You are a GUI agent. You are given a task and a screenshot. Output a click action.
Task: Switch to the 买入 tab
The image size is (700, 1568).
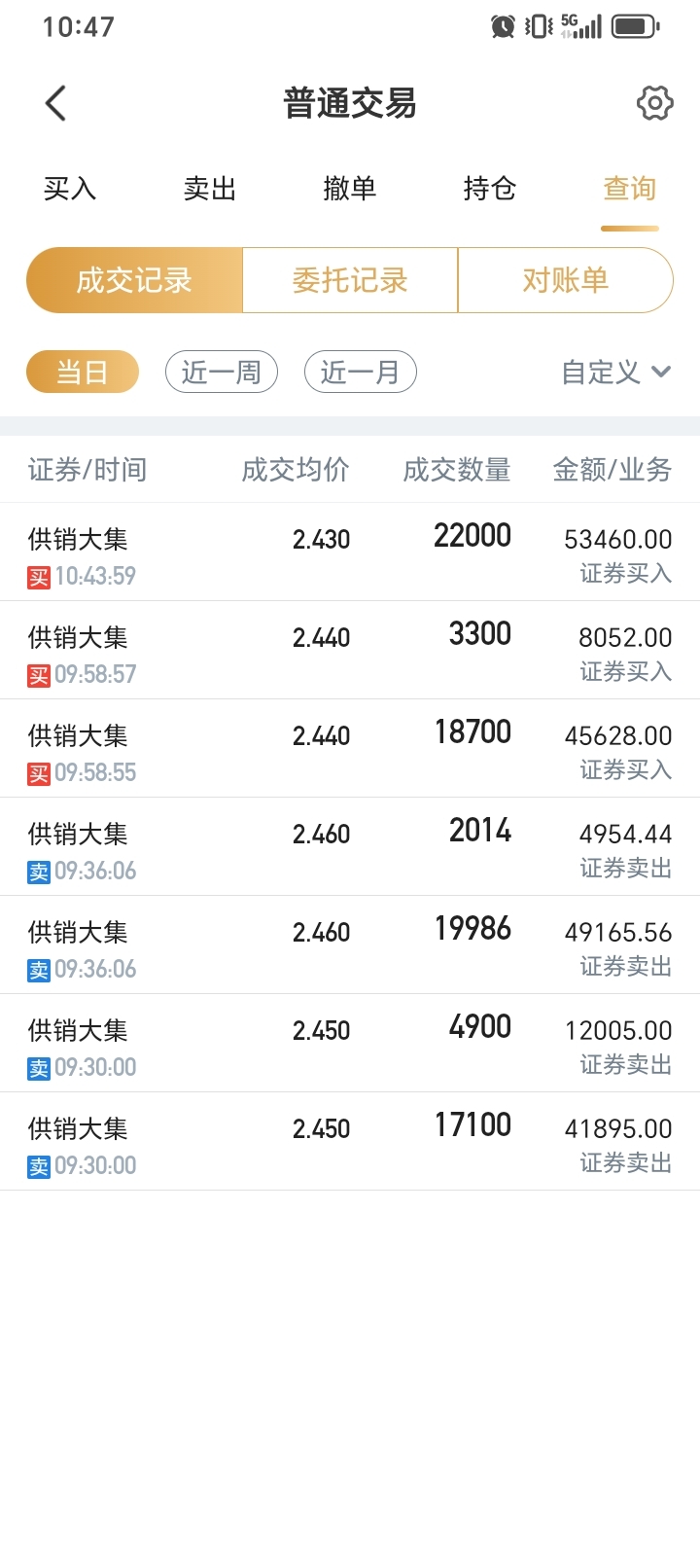70,189
